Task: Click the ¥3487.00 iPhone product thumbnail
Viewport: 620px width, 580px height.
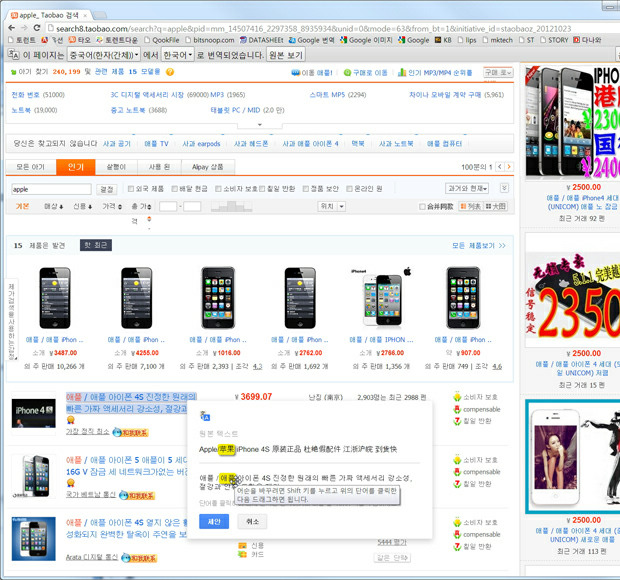Action: pyautogui.click(x=55, y=298)
